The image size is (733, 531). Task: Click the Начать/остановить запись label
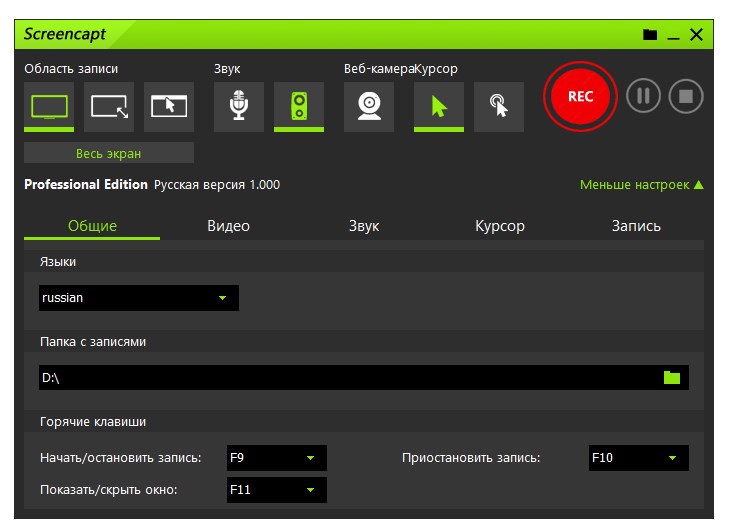click(121, 458)
